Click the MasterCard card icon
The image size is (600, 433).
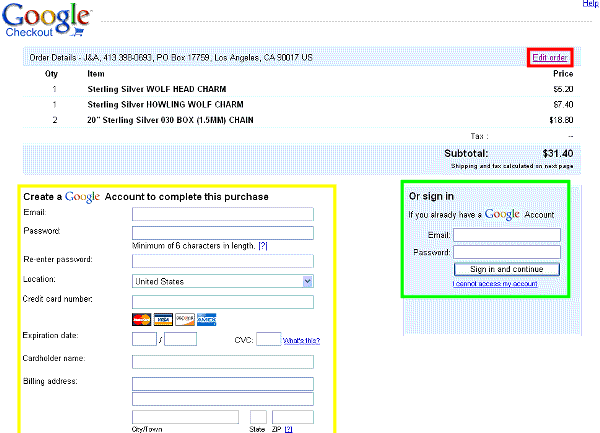[x=141, y=319]
